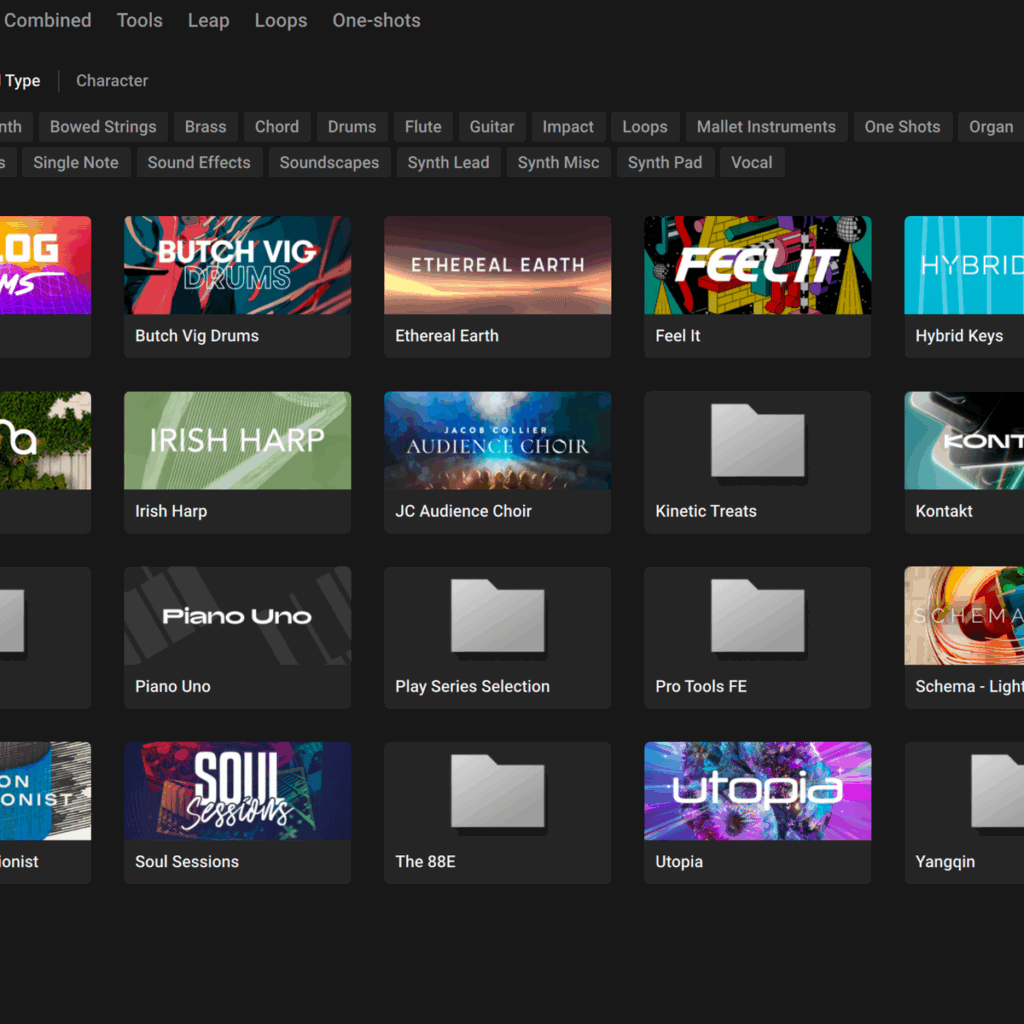Open the Butch Vig Drums artwork
Viewport: 1024px width, 1024px height.
tap(238, 265)
